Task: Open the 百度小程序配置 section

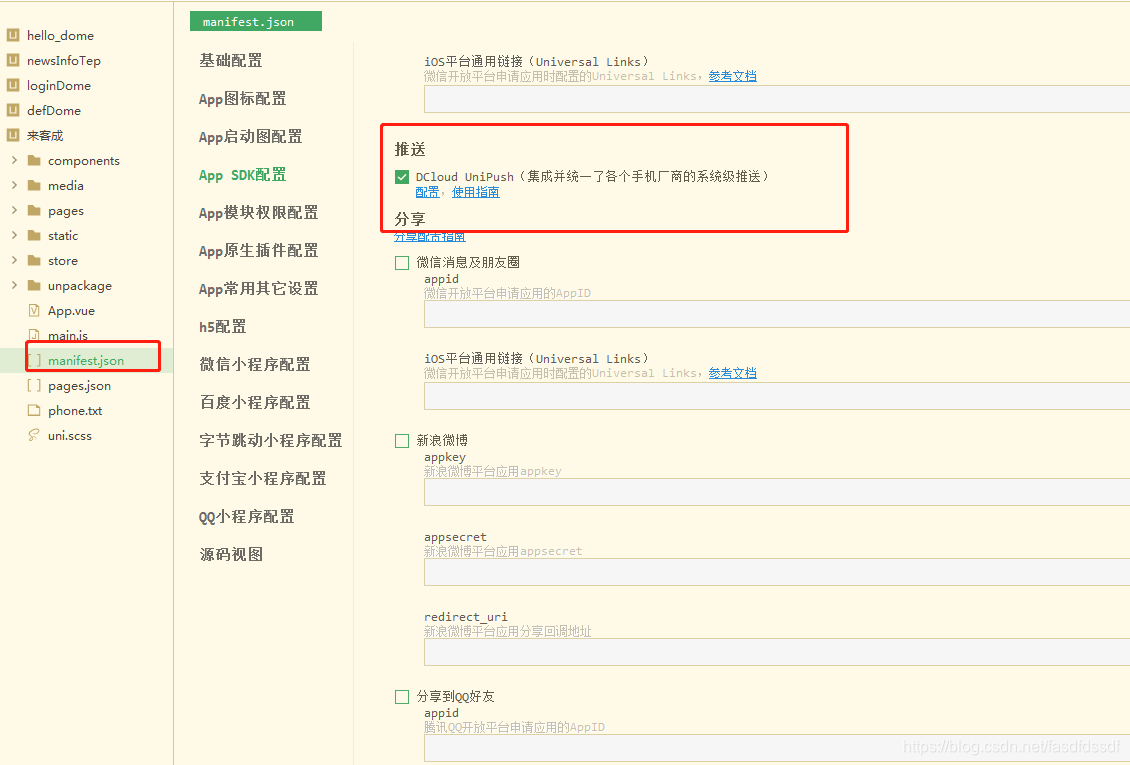Action: click(x=254, y=403)
